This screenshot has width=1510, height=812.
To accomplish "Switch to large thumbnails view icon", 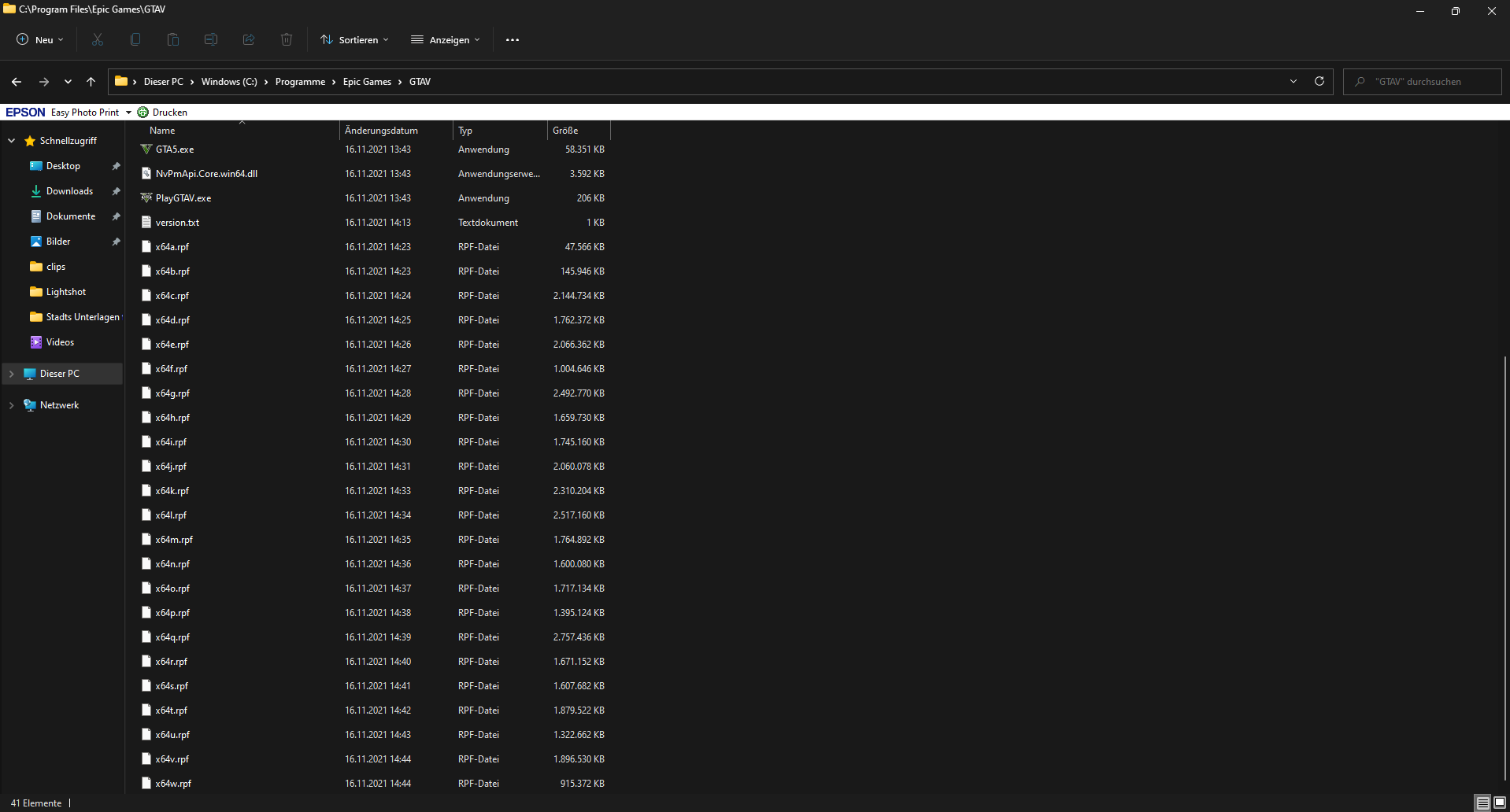I will click(x=1500, y=803).
